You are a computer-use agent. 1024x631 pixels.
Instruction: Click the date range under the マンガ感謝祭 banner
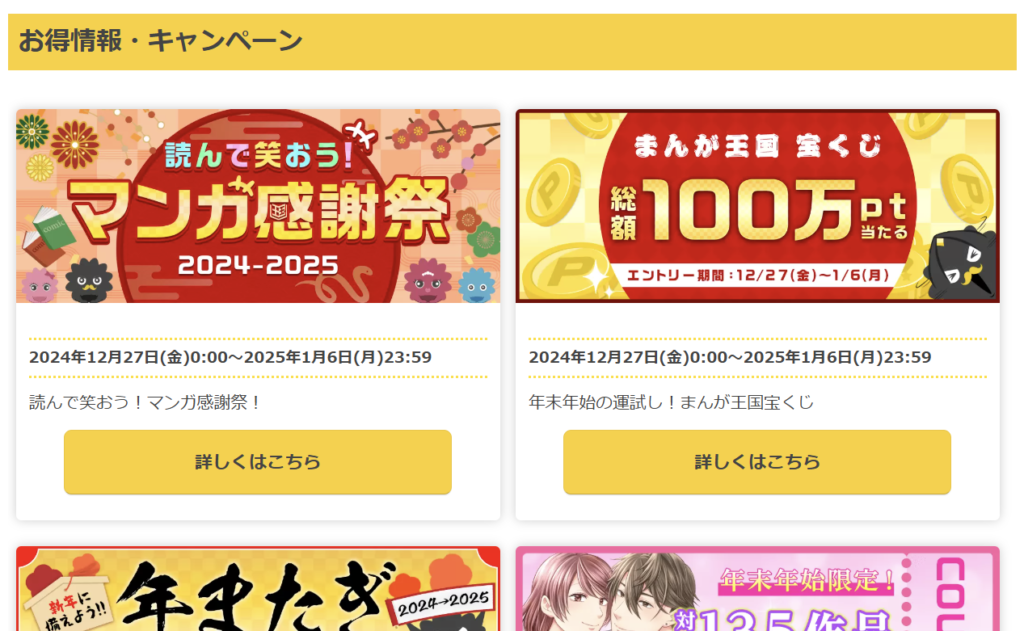230,357
